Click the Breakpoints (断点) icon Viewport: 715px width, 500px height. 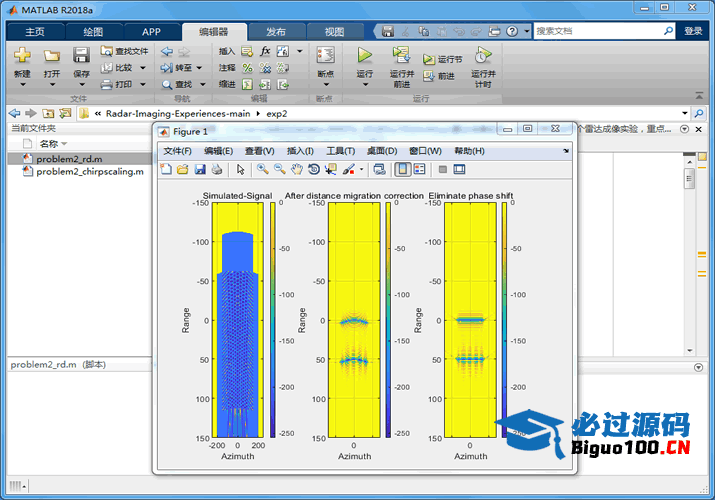pyautogui.click(x=326, y=55)
